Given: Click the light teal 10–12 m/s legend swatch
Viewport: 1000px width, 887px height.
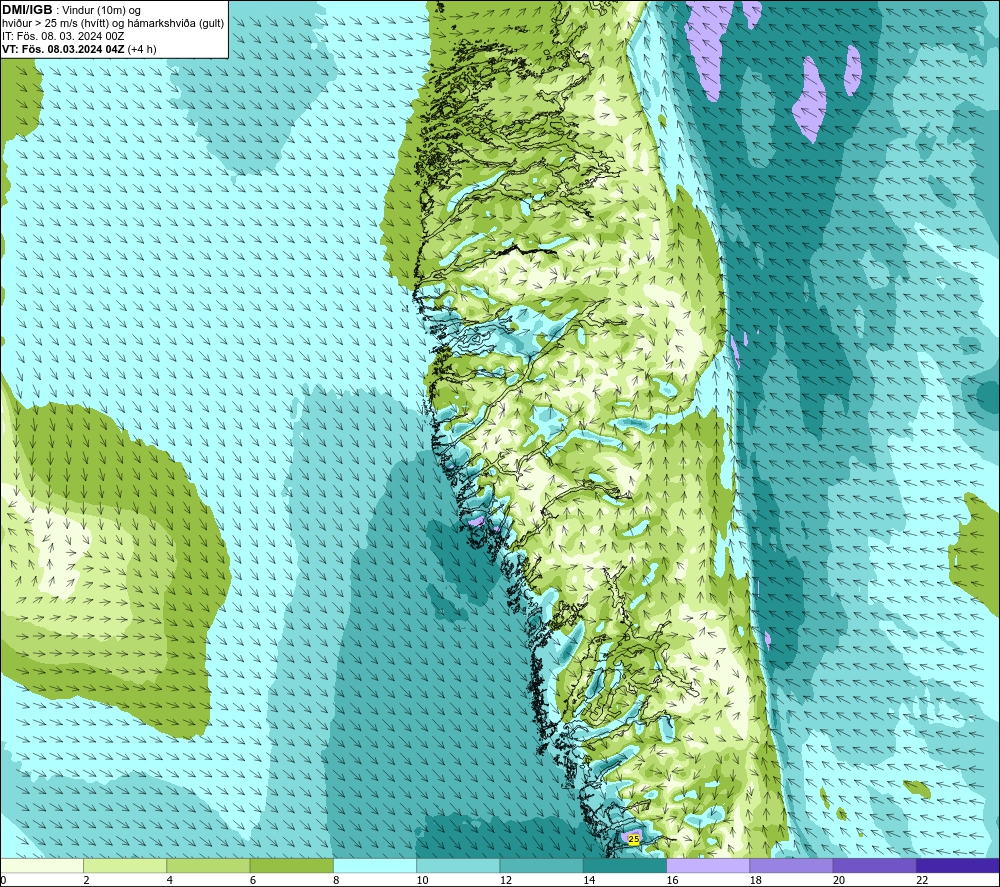Looking at the screenshot, I should (458, 865).
